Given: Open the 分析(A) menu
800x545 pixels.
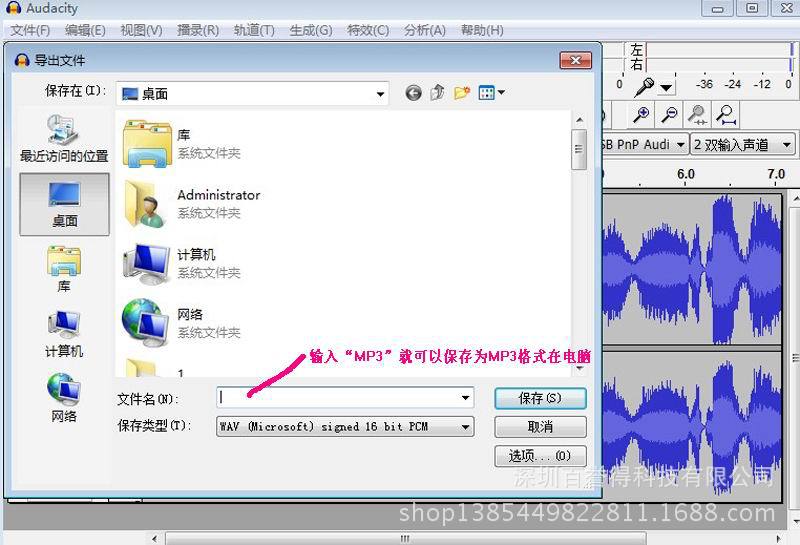Looking at the screenshot, I should (x=424, y=30).
